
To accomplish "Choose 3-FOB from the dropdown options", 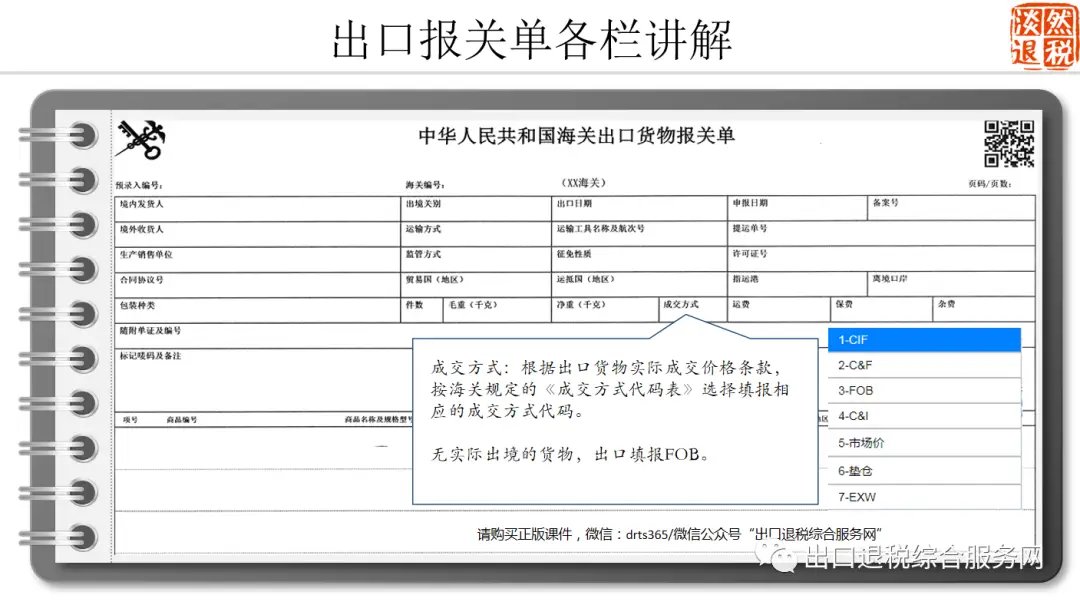I will click(924, 392).
